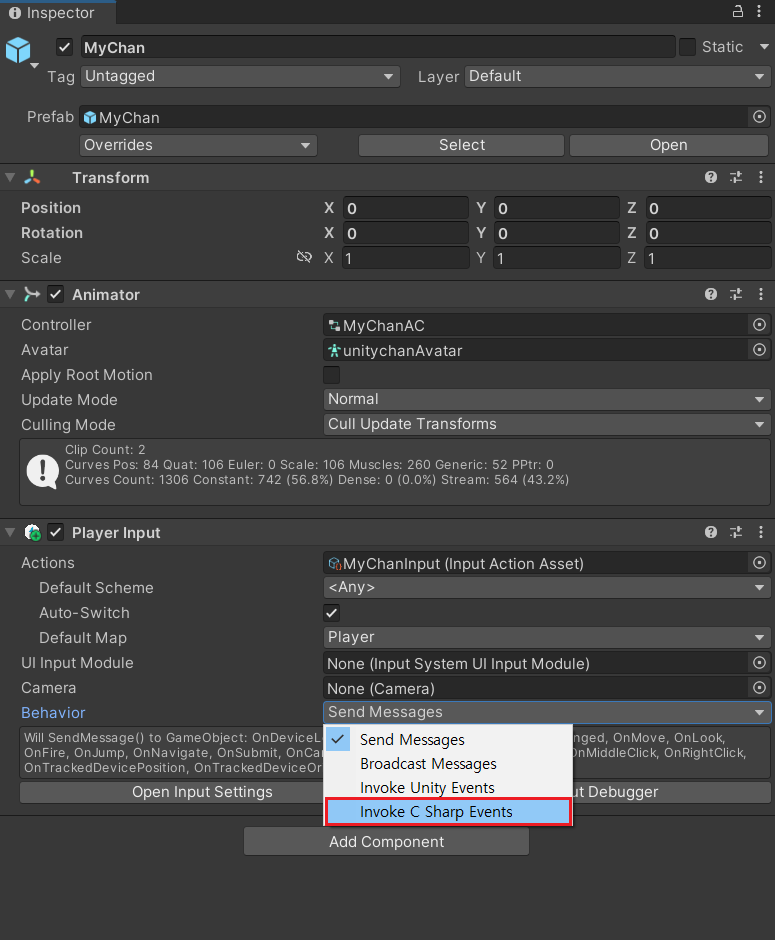Click the Animator info warning bubble icon
This screenshot has width=775, height=940.
tap(43, 472)
